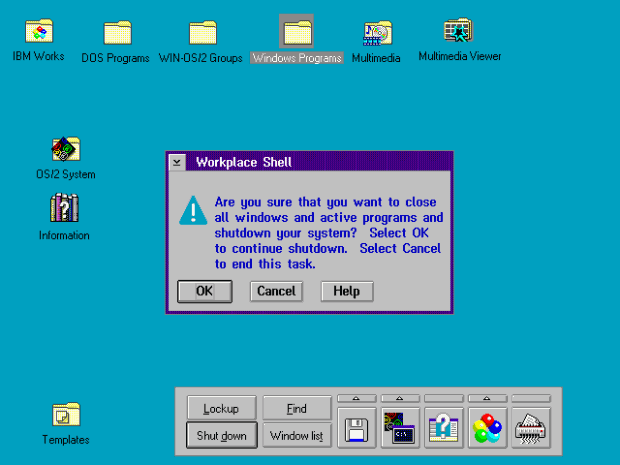Image resolution: width=620 pixels, height=465 pixels.
Task: Expand the drawer above the command prompt icon
Action: coord(400,399)
